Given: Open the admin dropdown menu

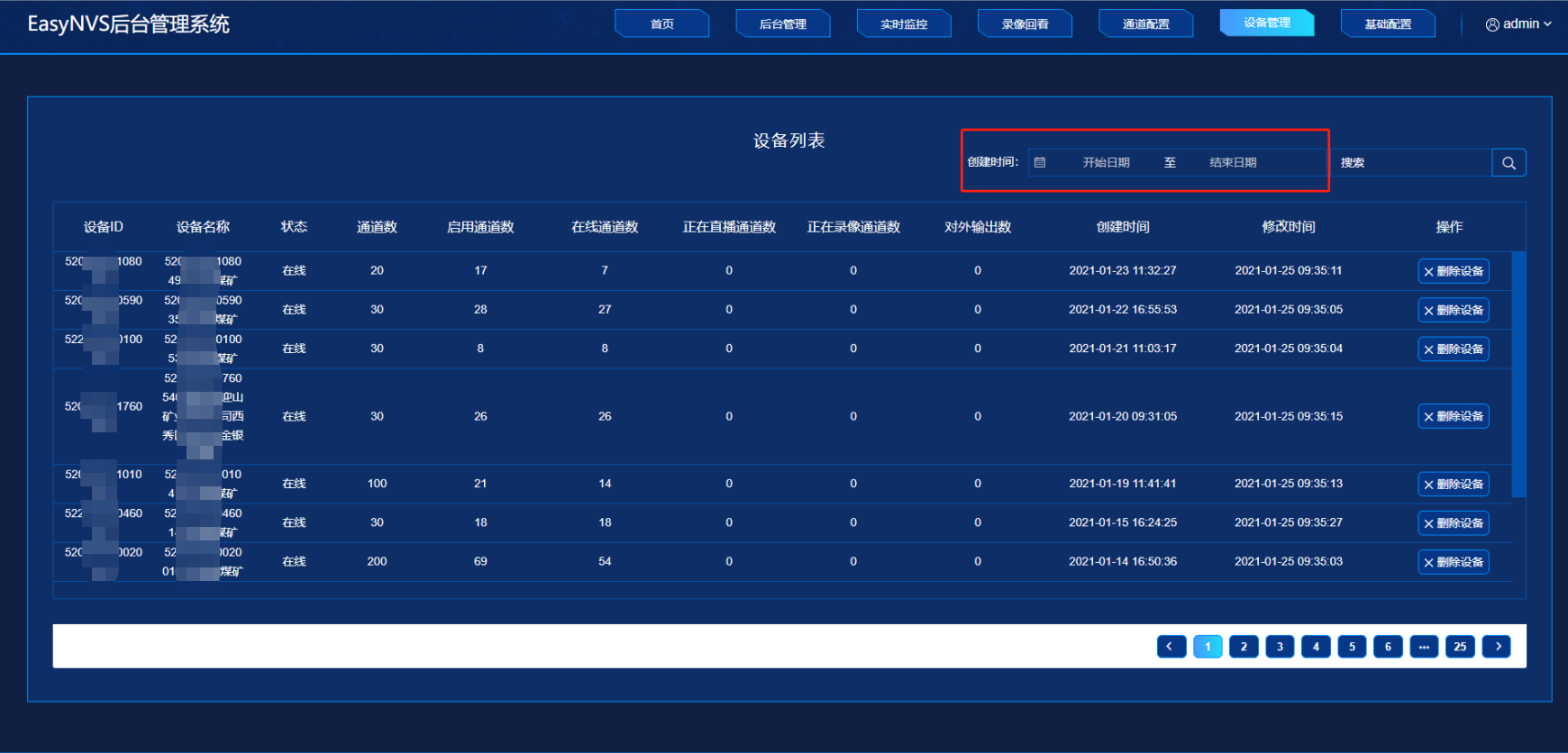Looking at the screenshot, I should click(x=1518, y=24).
